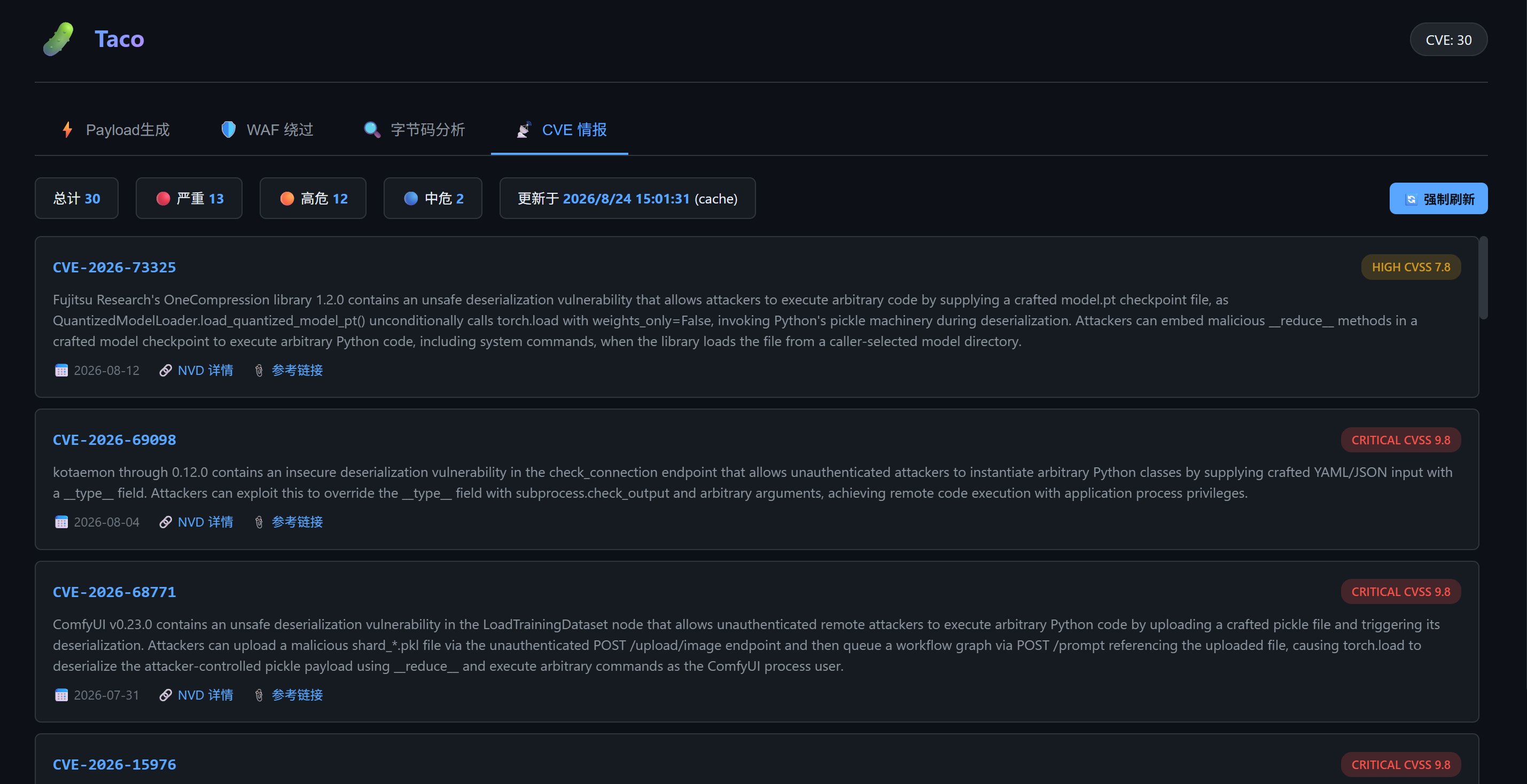Click the Taco pickle logo icon
This screenshot has width=1527, height=784.
click(x=59, y=39)
